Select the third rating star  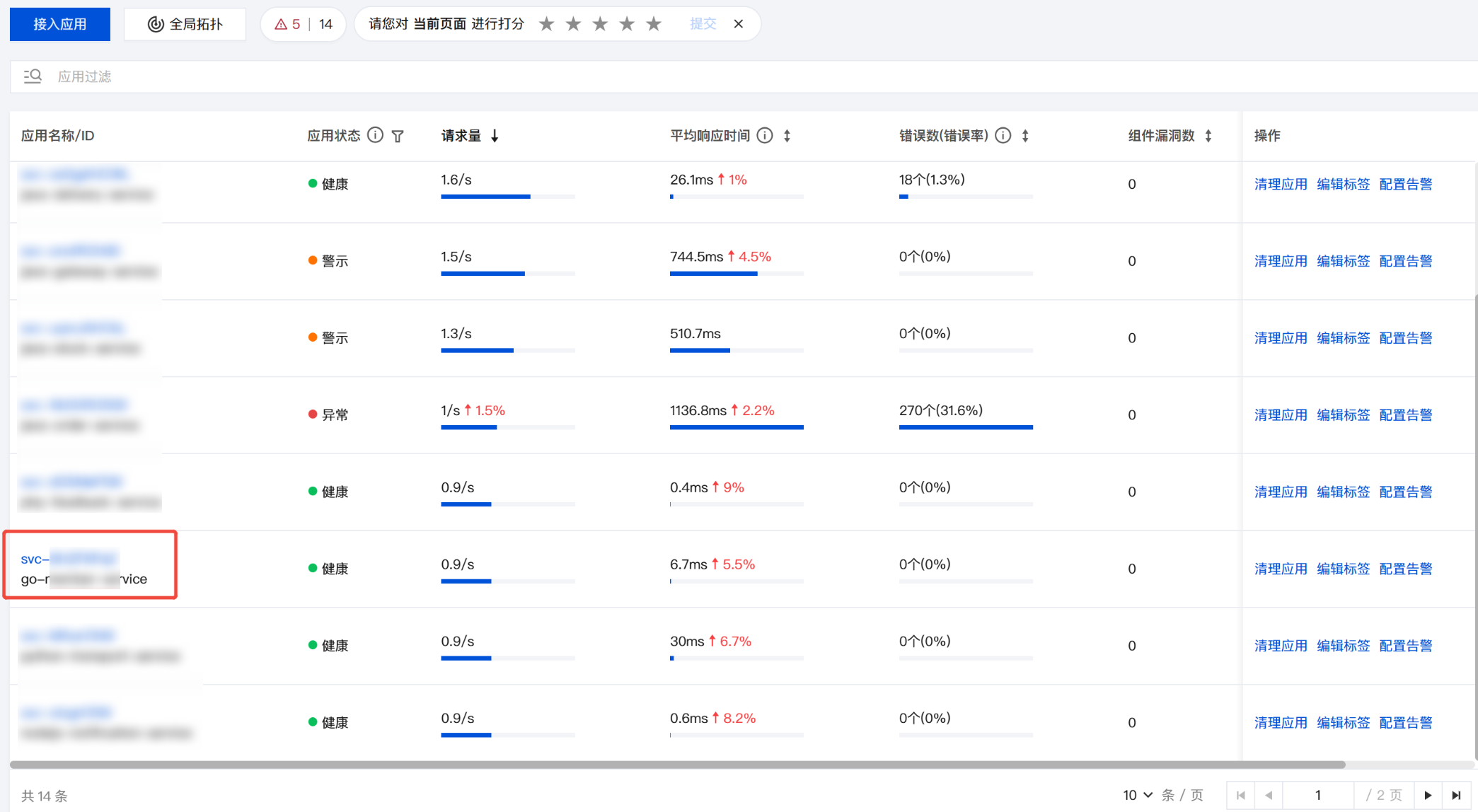point(600,24)
